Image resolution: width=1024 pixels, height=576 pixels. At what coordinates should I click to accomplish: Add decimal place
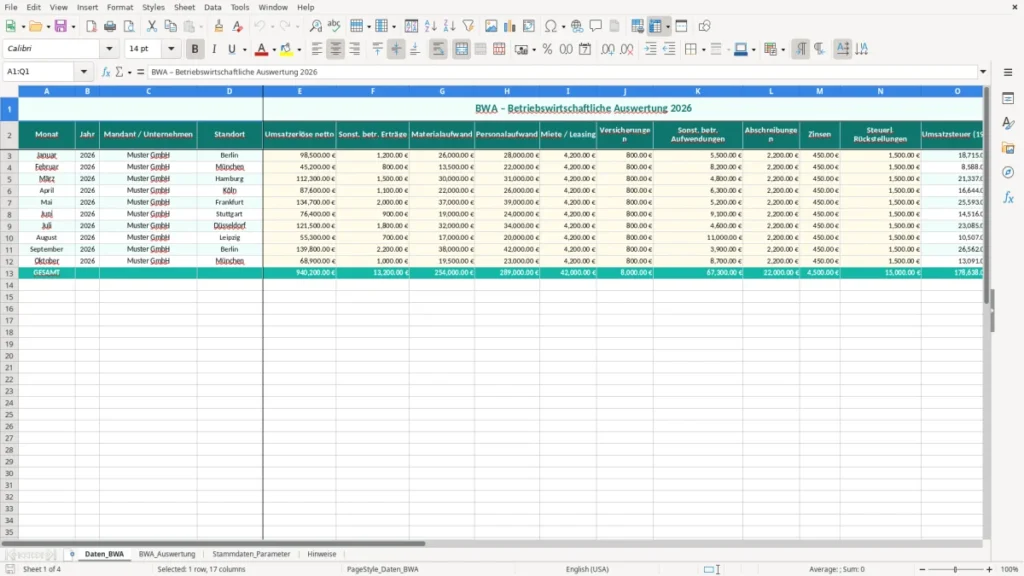click(x=608, y=49)
